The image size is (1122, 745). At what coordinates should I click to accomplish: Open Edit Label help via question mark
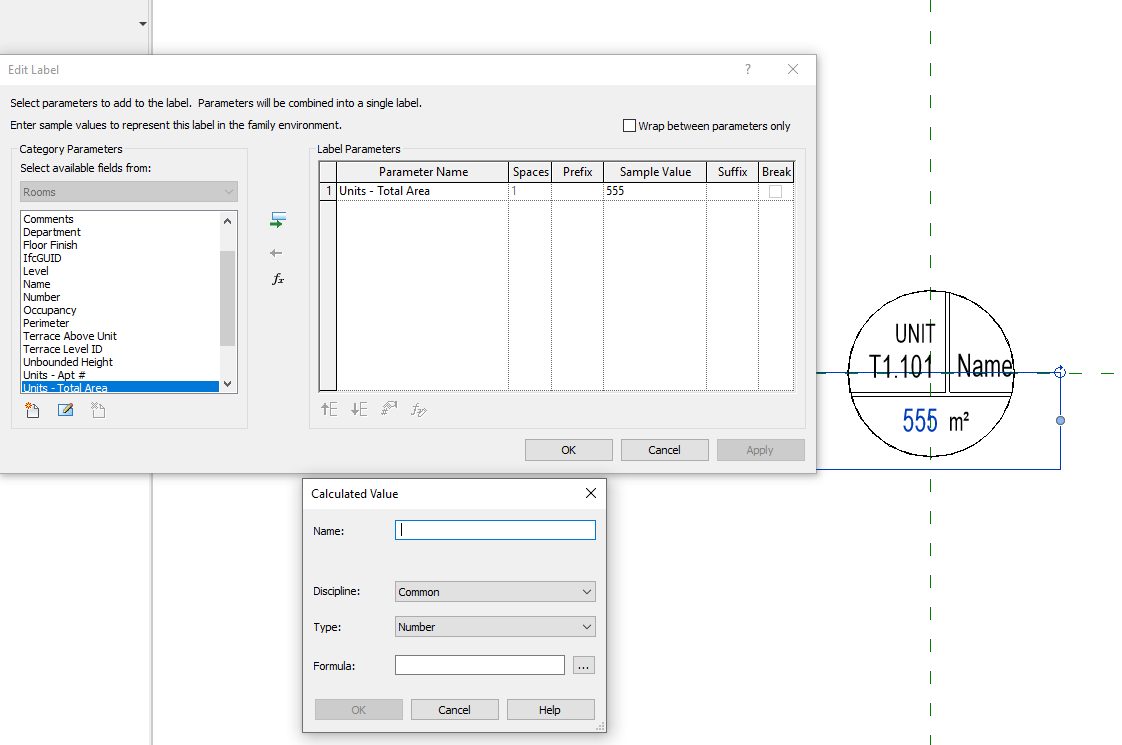click(x=747, y=69)
